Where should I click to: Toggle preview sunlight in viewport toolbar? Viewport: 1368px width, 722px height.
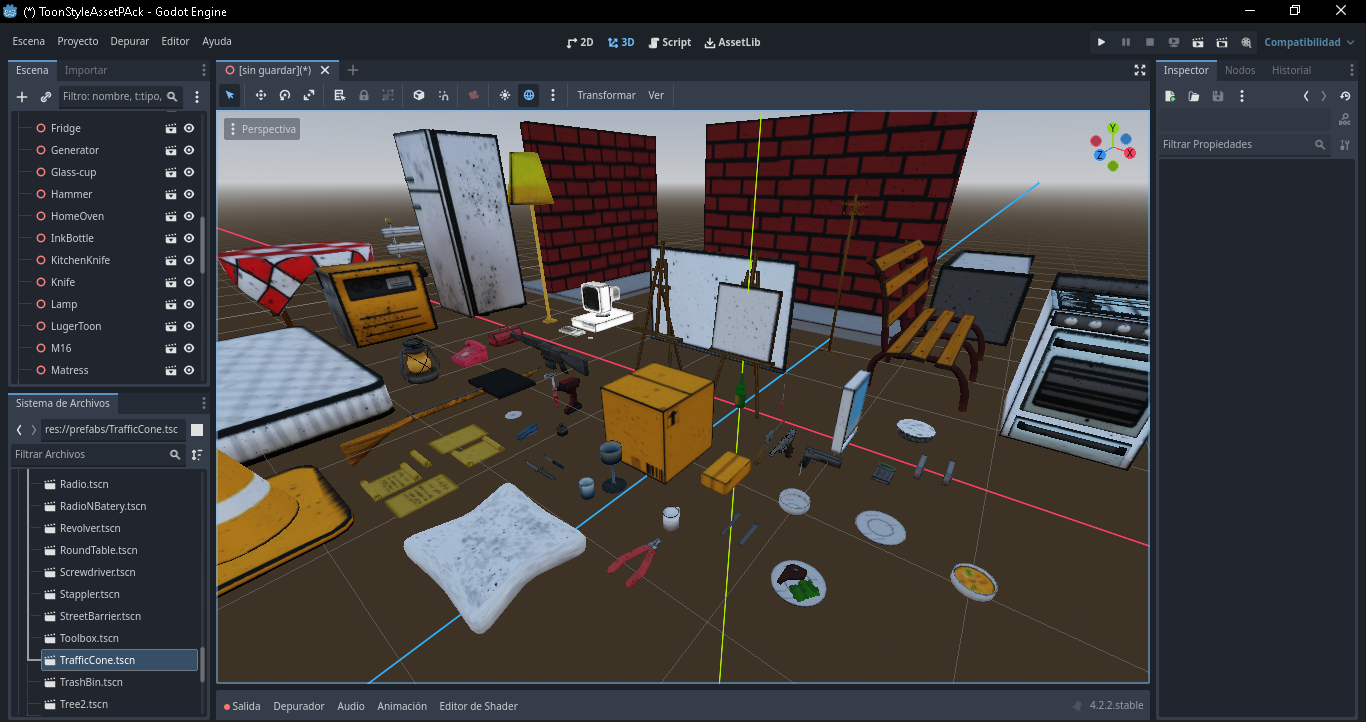(x=505, y=95)
